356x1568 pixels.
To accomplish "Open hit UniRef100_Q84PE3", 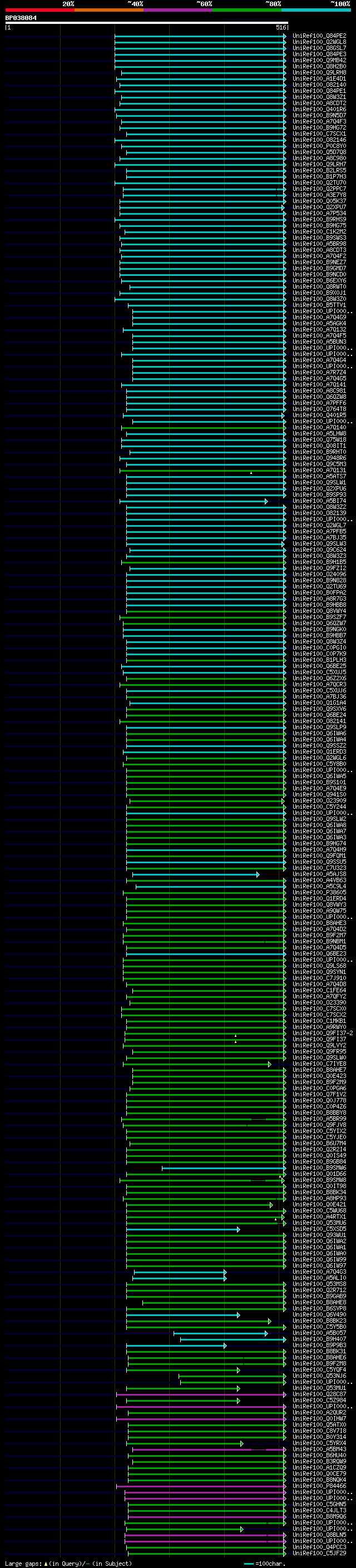I will 319,54.
